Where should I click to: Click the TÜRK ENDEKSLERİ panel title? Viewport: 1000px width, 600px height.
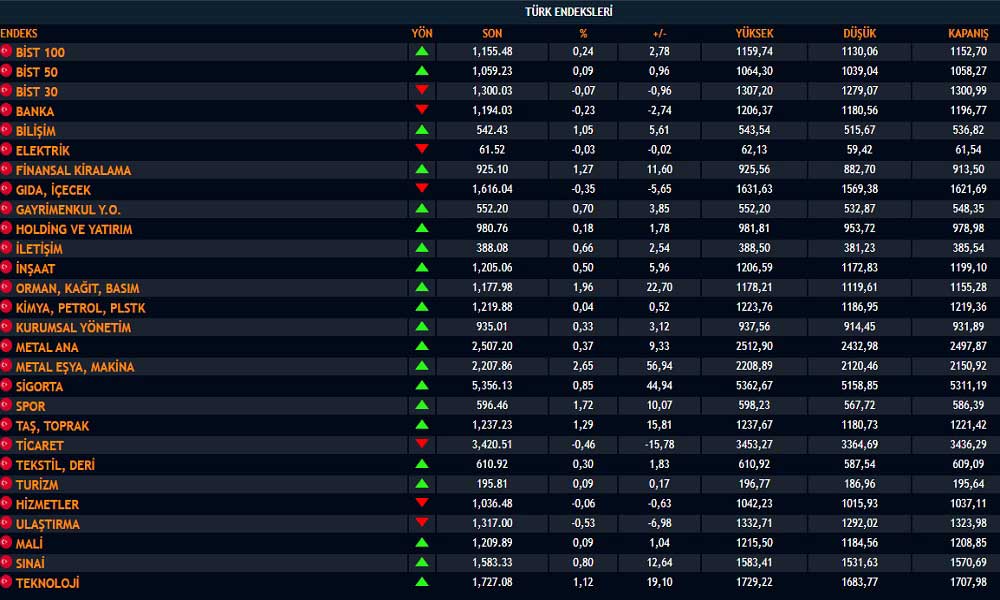pyautogui.click(x=568, y=11)
